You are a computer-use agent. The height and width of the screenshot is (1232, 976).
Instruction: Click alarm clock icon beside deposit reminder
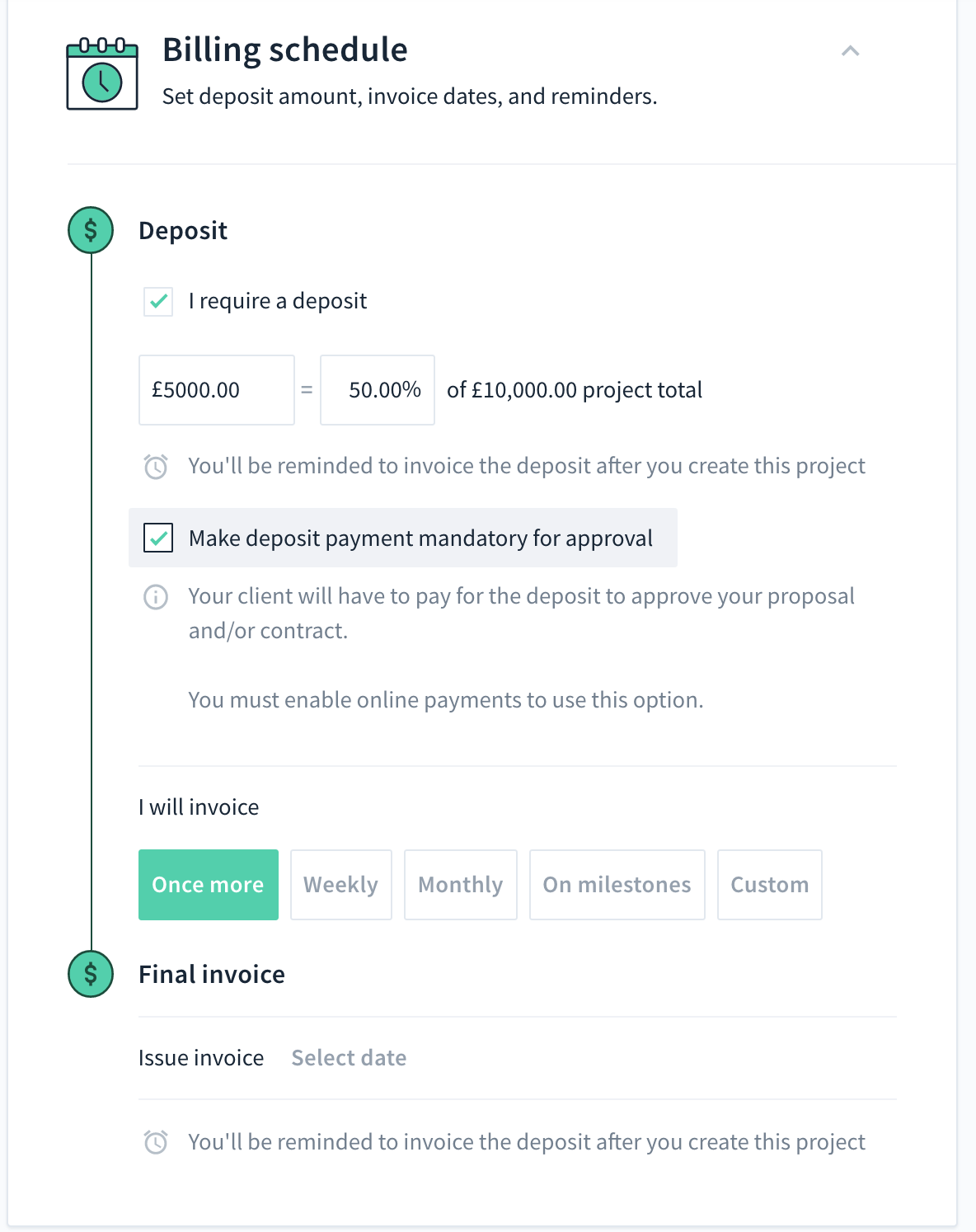click(x=156, y=467)
